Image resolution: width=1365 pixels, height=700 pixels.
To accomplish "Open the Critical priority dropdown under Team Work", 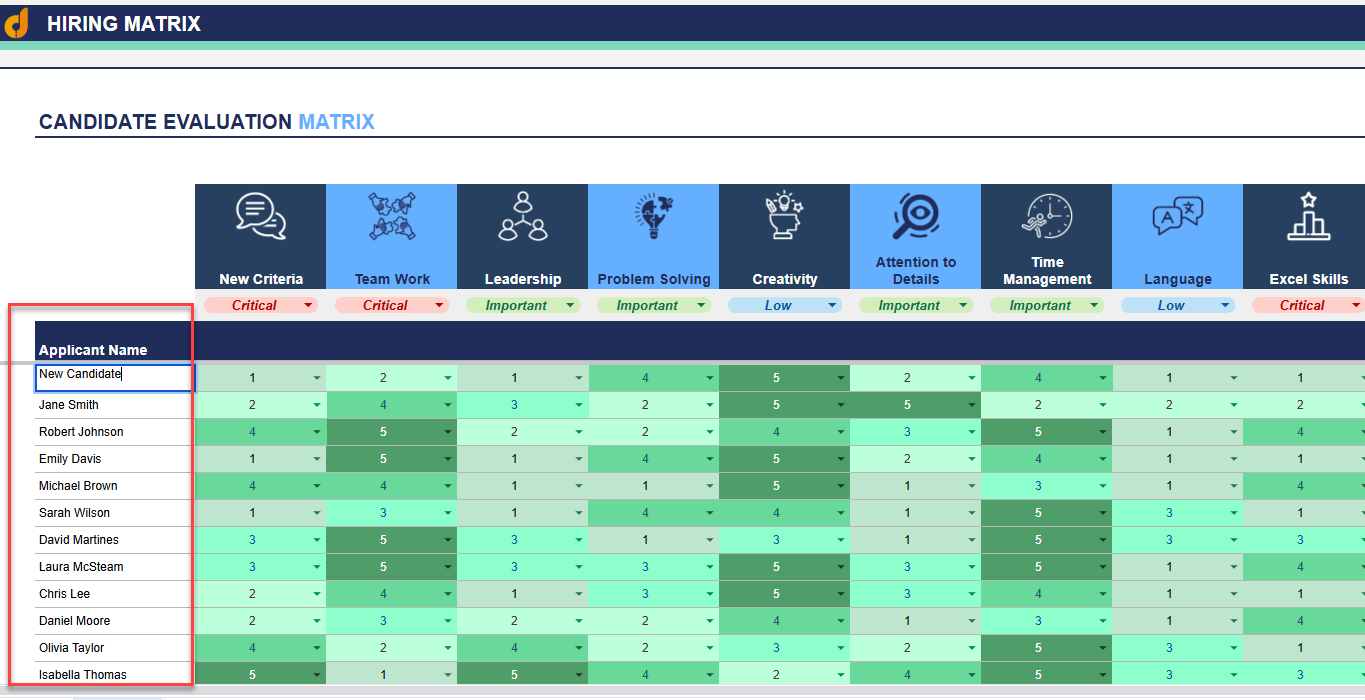I will pyautogui.click(x=392, y=305).
